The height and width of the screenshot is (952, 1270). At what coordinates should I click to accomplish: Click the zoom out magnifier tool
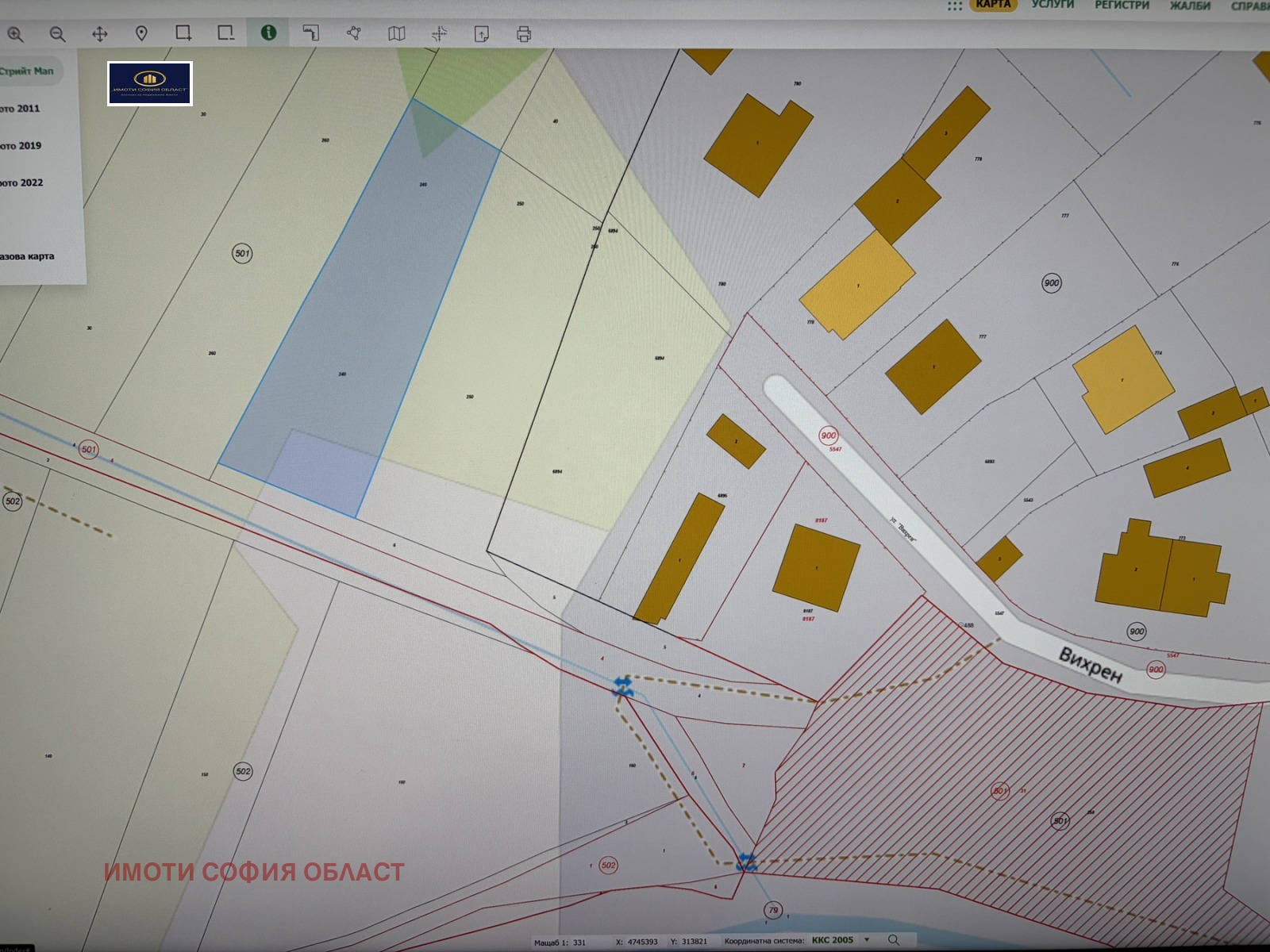57,34
